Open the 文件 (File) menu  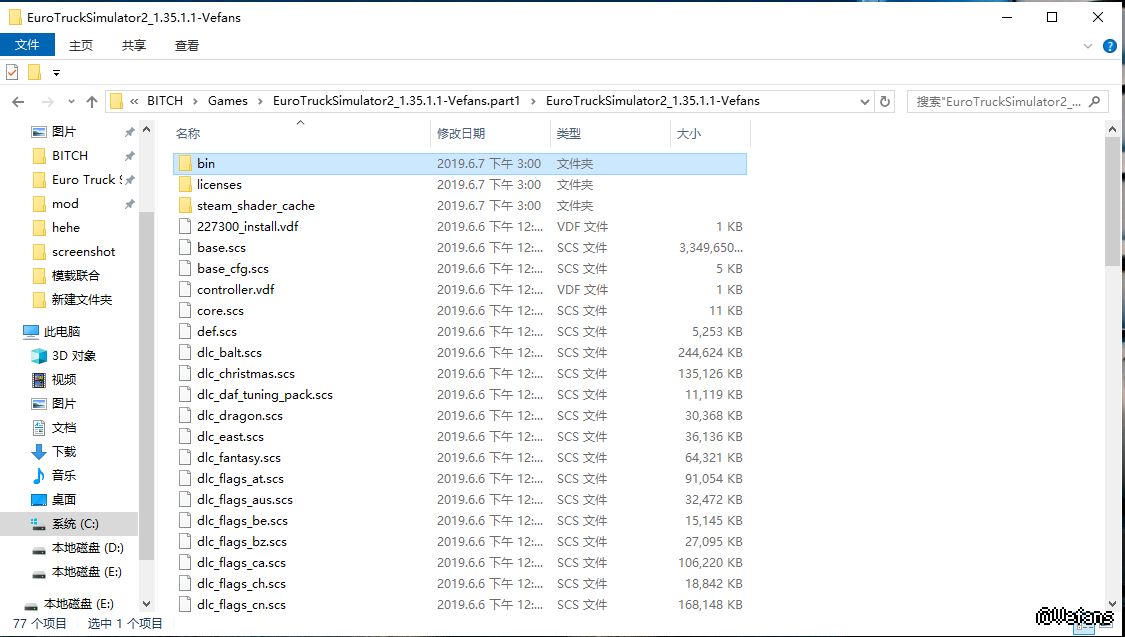point(27,45)
